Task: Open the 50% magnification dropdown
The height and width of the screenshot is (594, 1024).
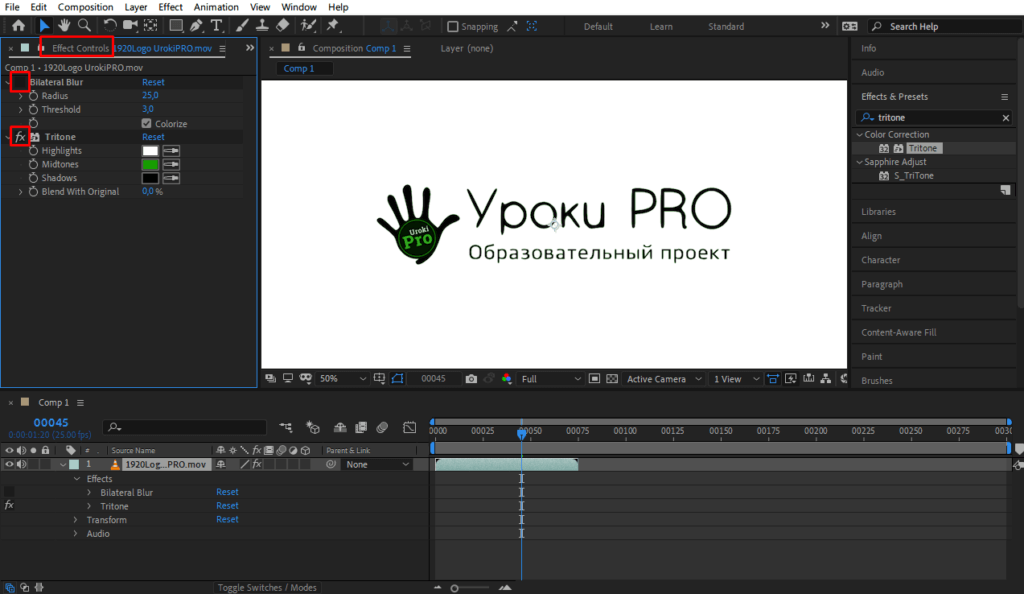Action: [341, 379]
